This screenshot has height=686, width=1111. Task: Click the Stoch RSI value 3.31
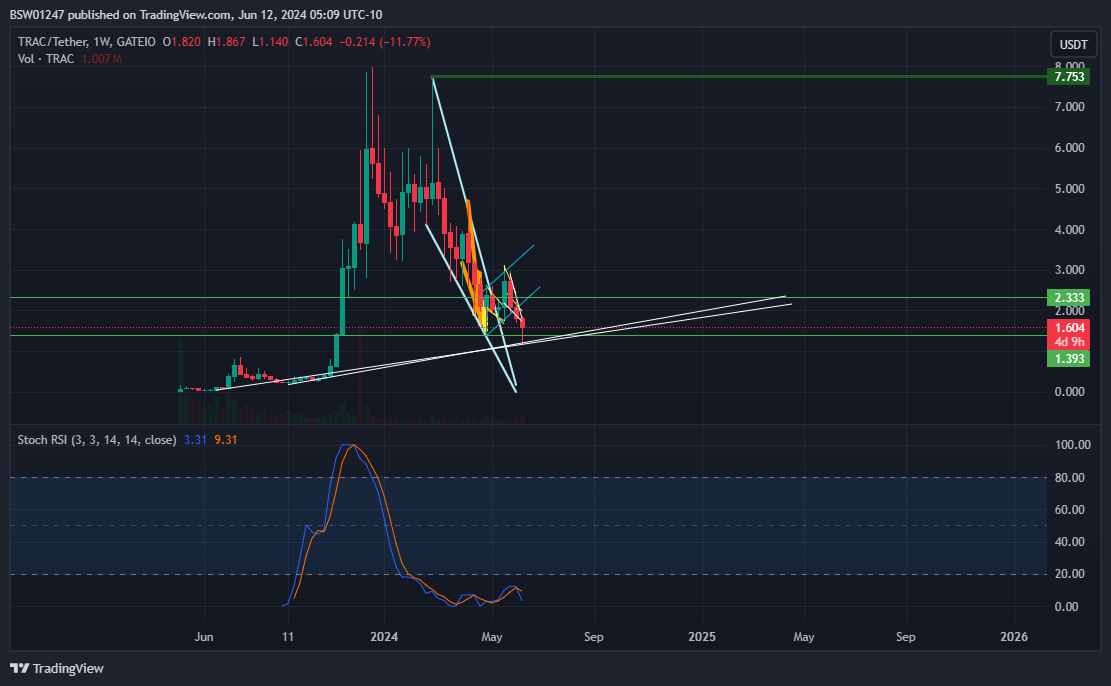click(x=195, y=440)
